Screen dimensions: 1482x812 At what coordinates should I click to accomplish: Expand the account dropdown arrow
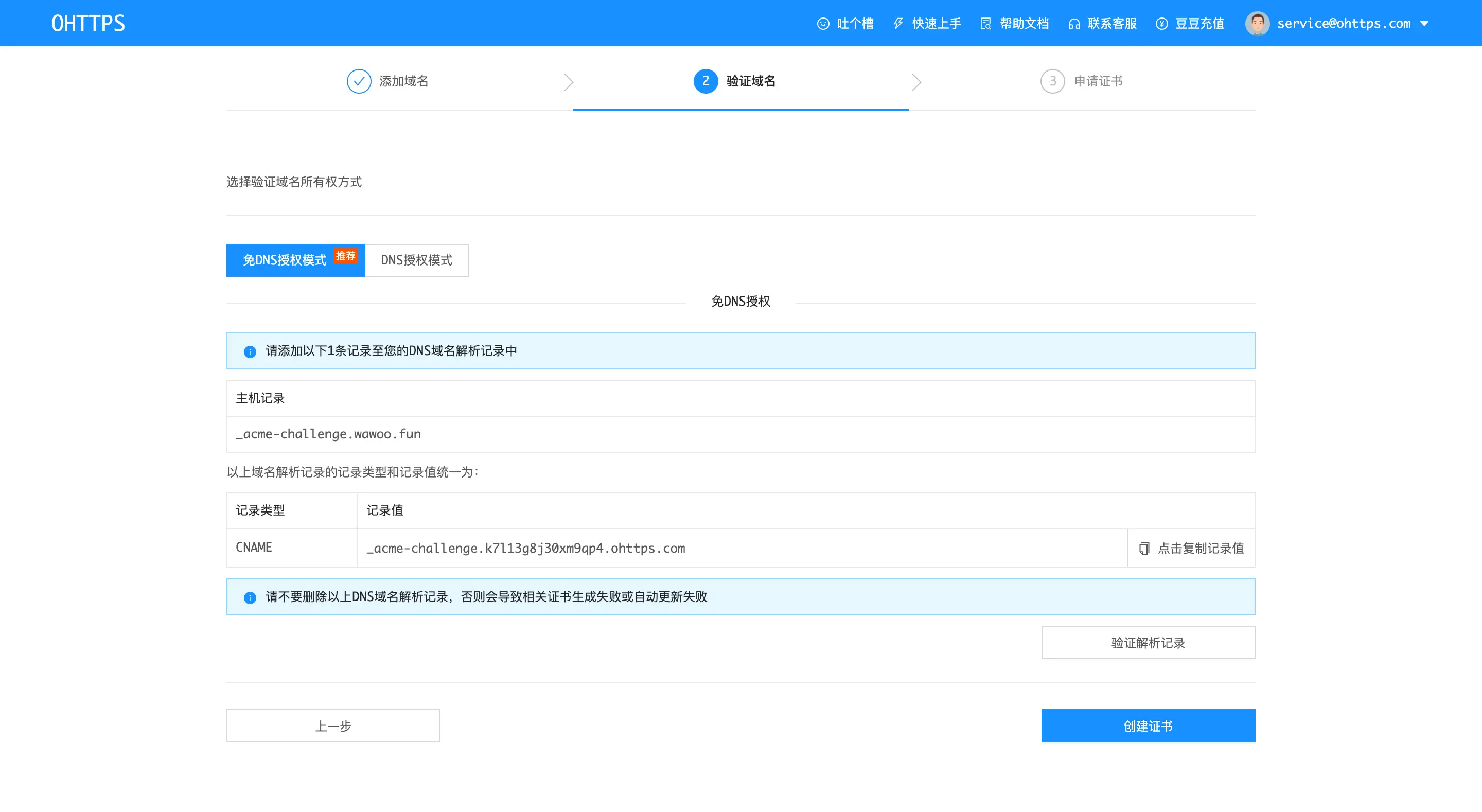(1424, 24)
